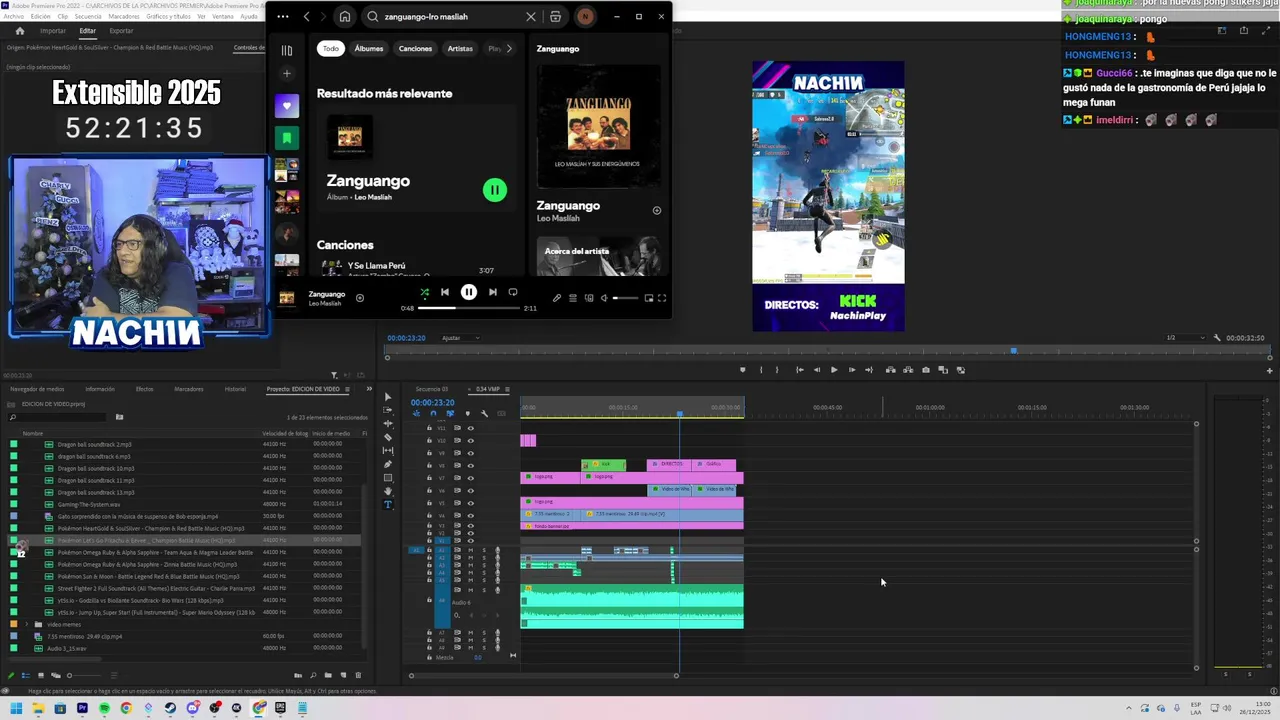The height and width of the screenshot is (720, 1280).
Task: Open Windows Start menu
Action: pyautogui.click(x=16, y=709)
